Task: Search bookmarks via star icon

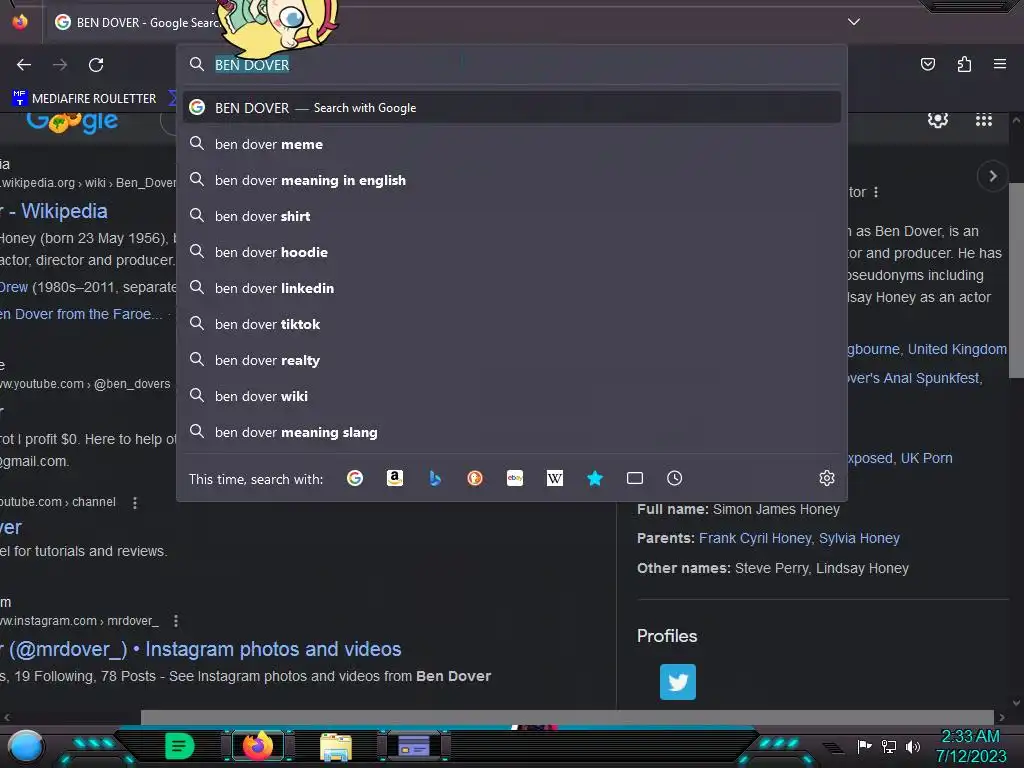Action: 595,478
